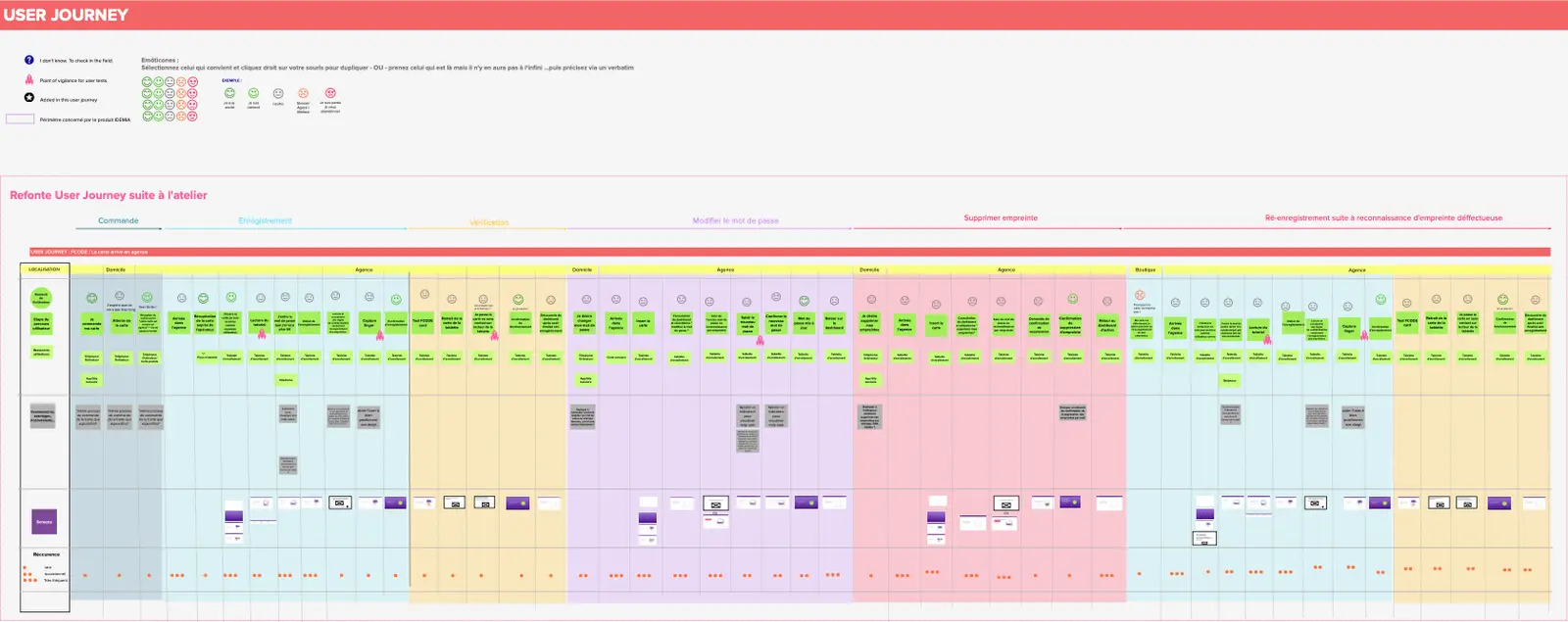Select the 'Attente de la carte' sticky note
The width and height of the screenshot is (1568, 622).
[122, 323]
